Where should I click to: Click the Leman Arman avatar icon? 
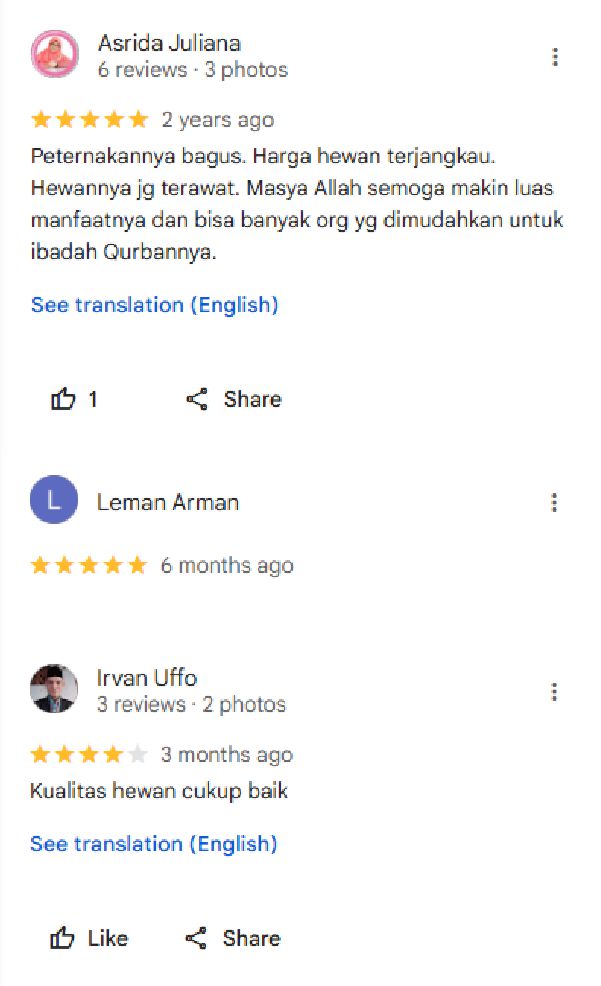pos(54,500)
